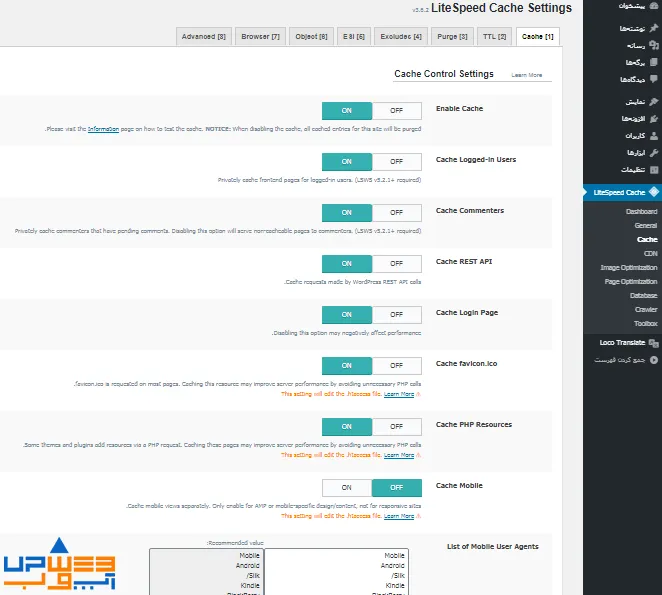This screenshot has height=595, width=662.
Task: Click Learn More under Cache Mobile
Action: [x=399, y=516]
